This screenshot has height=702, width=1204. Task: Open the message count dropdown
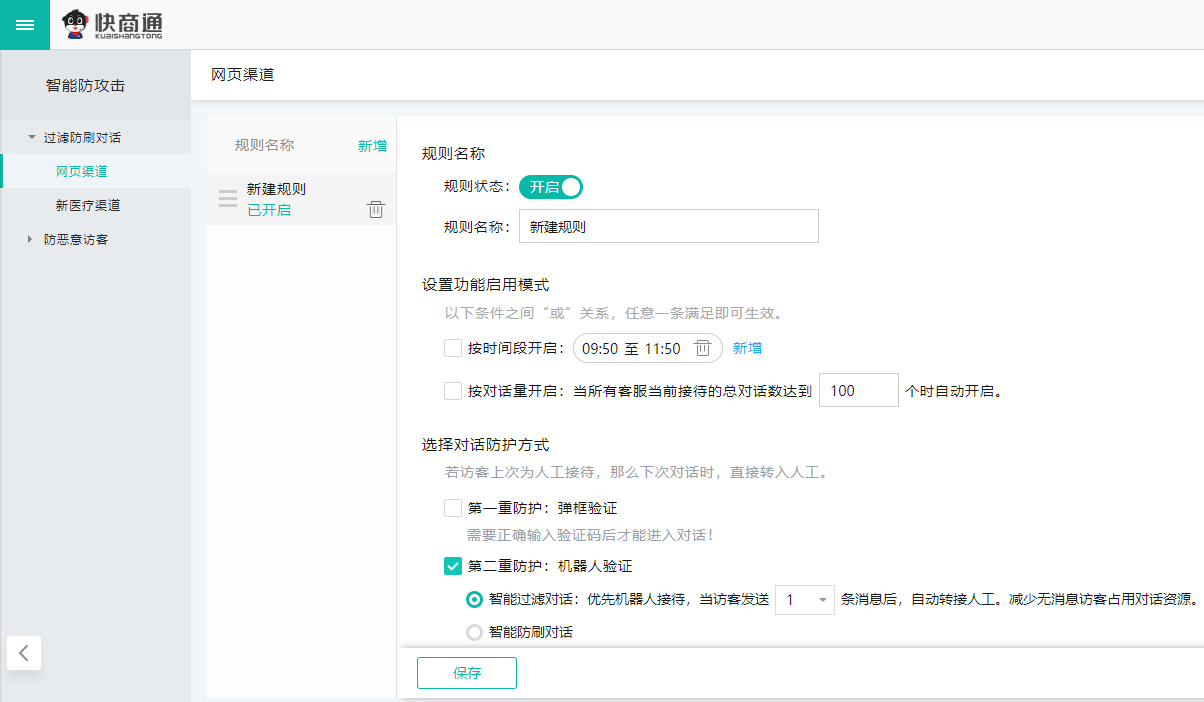pyautogui.click(x=804, y=598)
